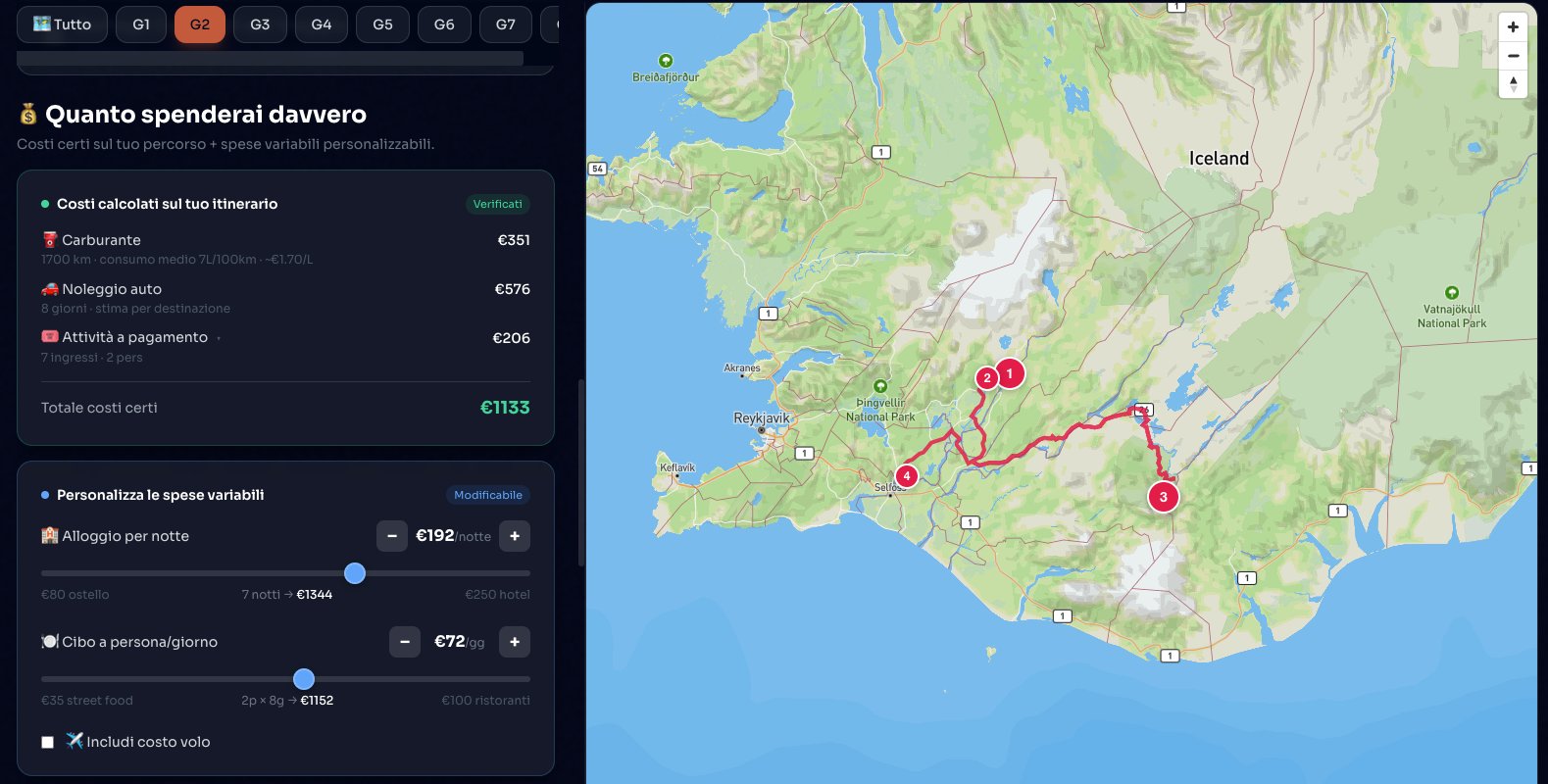Select the G3 day tab
Image resolution: width=1548 pixels, height=784 pixels.
coord(260,24)
